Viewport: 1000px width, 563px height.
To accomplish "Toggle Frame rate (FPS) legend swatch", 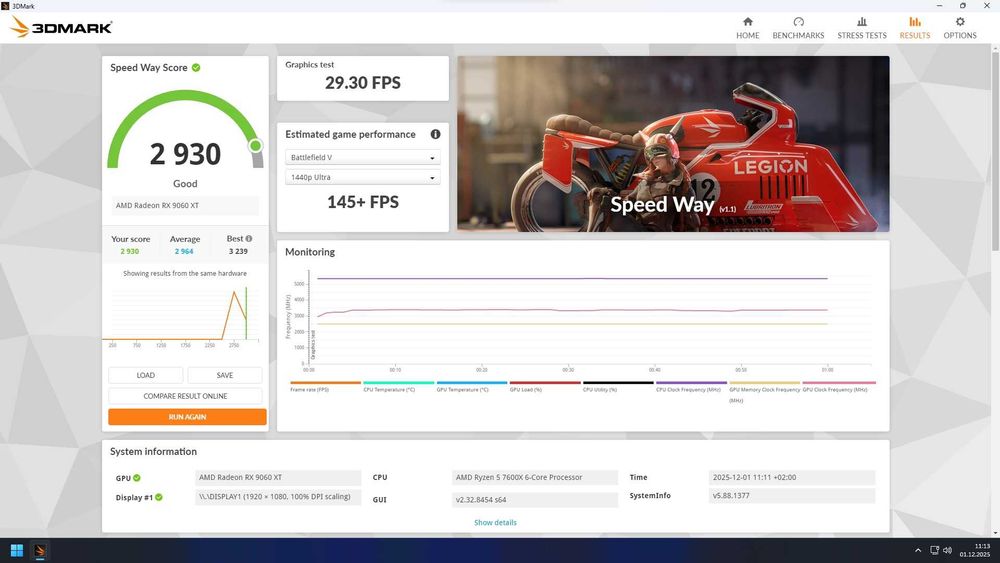I will coord(325,383).
